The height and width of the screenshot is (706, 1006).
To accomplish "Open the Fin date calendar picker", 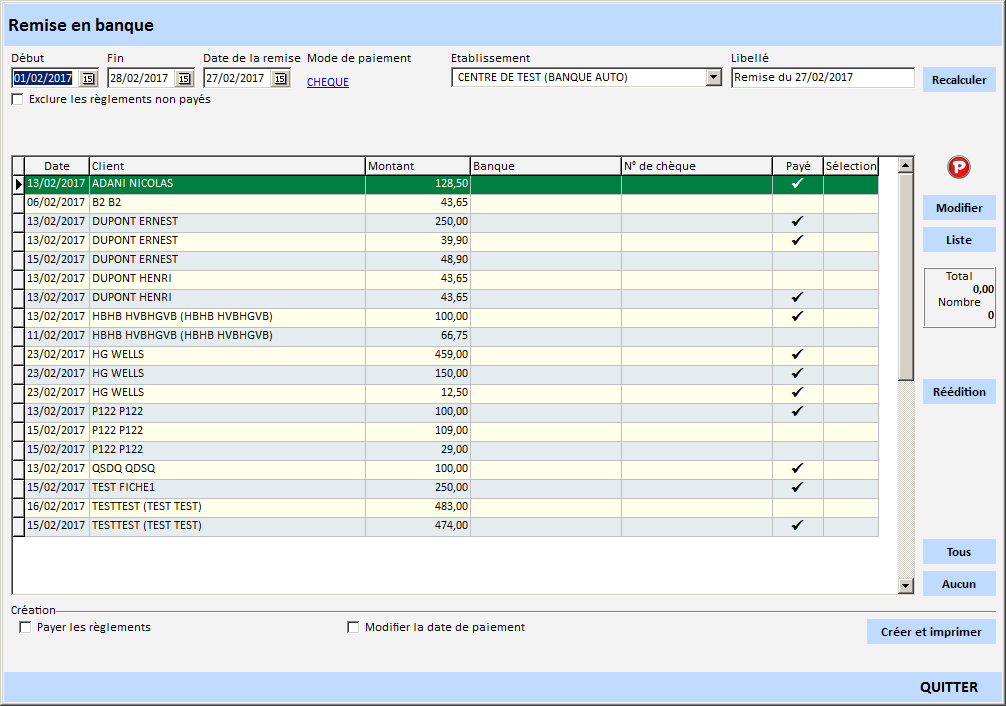I will pos(184,78).
